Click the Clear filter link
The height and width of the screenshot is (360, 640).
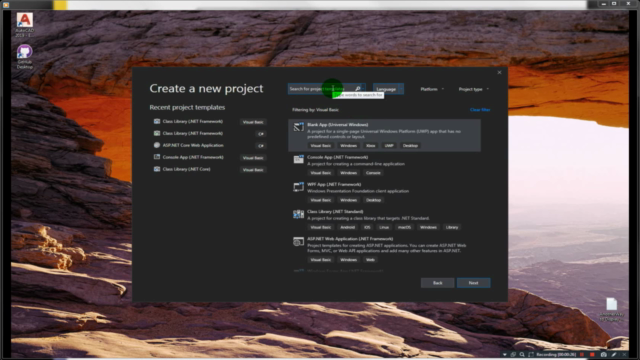[x=480, y=110]
